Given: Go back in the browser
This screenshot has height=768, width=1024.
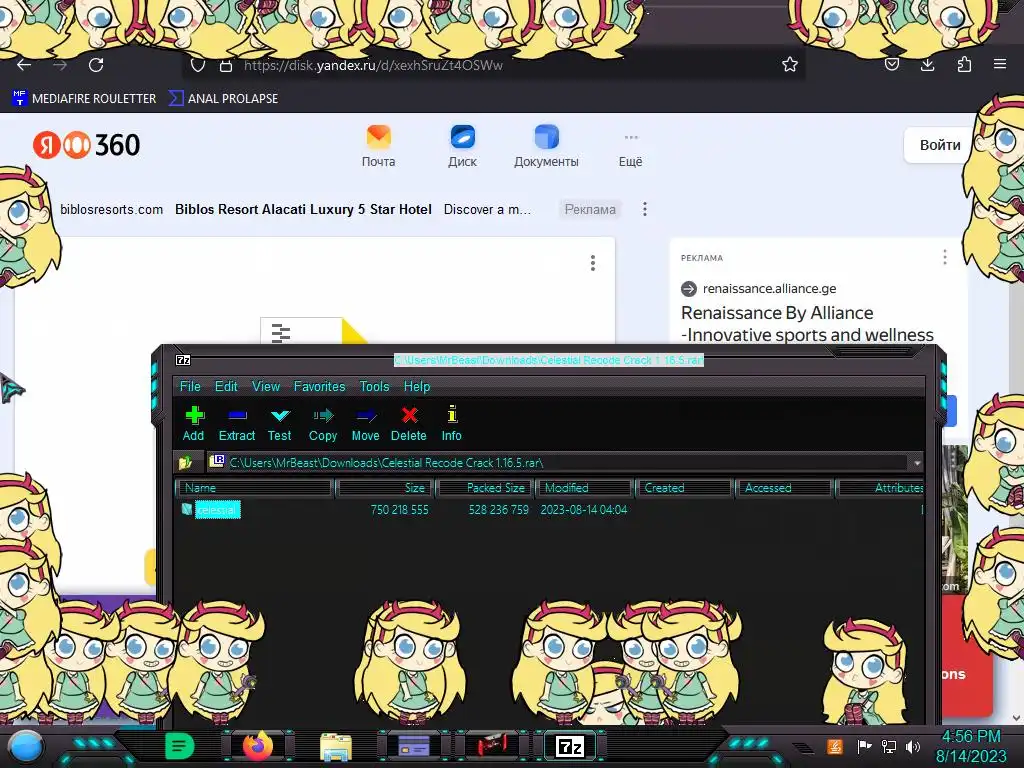Looking at the screenshot, I should pos(24,65).
